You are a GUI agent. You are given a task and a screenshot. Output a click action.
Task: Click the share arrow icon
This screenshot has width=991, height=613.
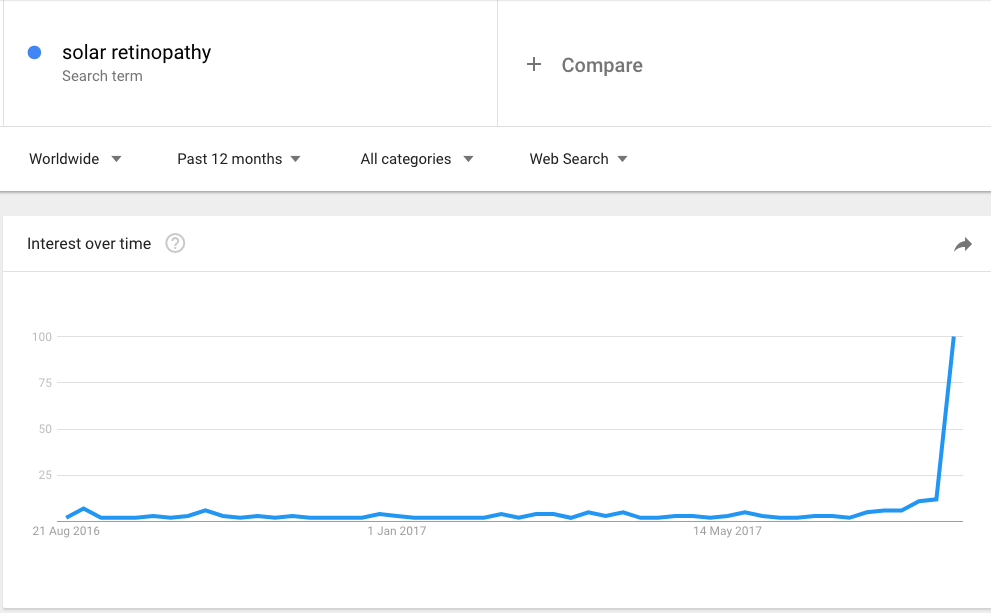click(963, 244)
